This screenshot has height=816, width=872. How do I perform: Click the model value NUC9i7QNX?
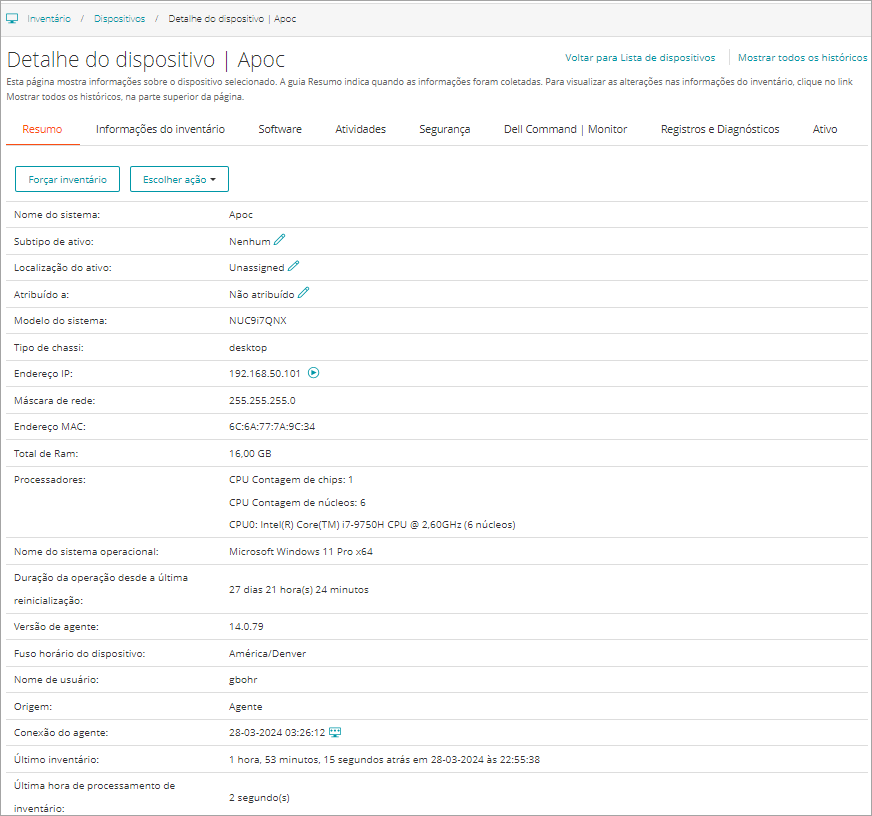pyautogui.click(x=257, y=320)
